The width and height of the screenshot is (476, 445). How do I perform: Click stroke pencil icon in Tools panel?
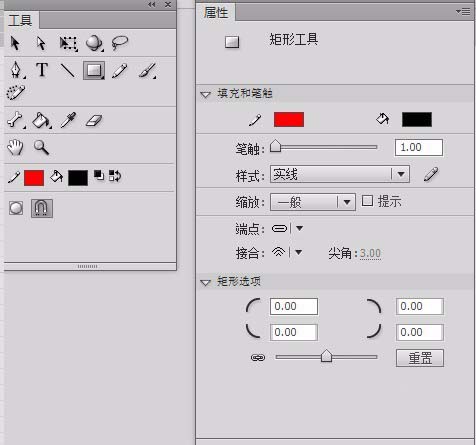coord(14,177)
